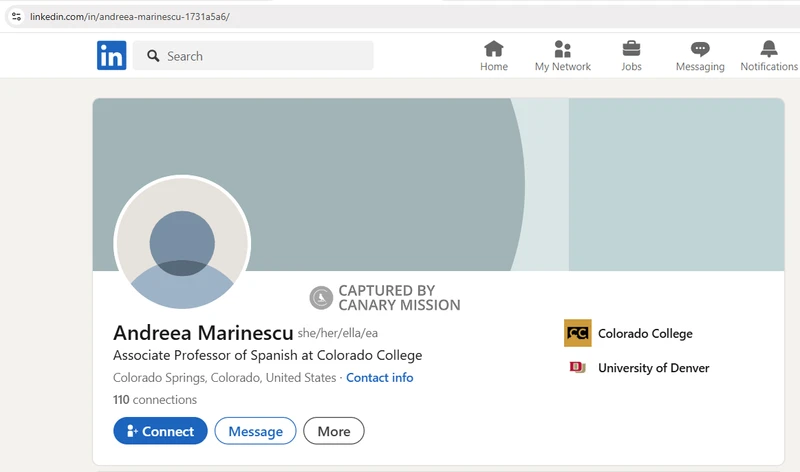This screenshot has height=472, width=800.
Task: Open the Contact info link
Action: point(380,378)
